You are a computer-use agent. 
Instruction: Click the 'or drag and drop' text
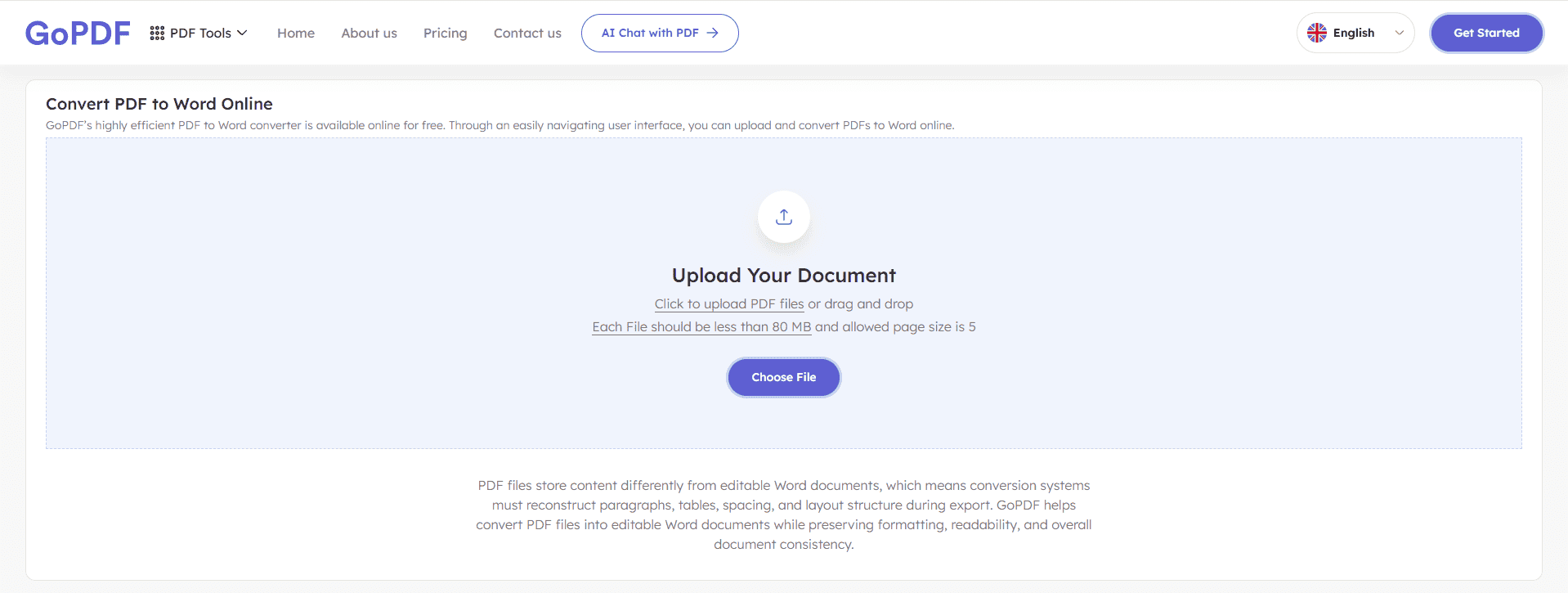pyautogui.click(x=861, y=304)
